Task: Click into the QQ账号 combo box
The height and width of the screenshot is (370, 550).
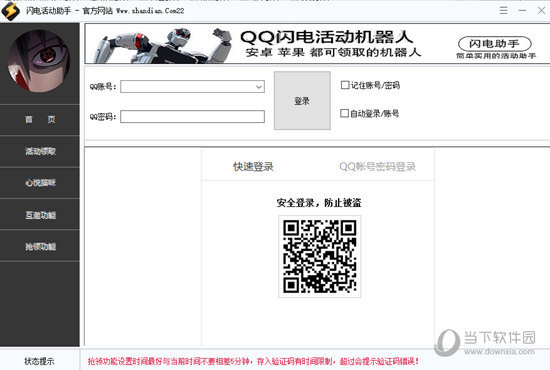Action: 192,87
